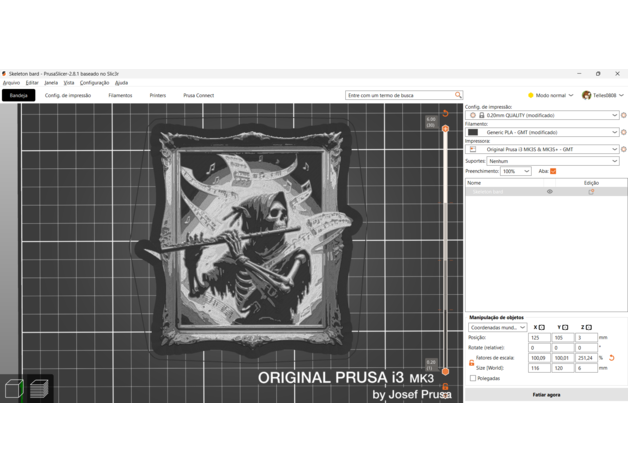The width and height of the screenshot is (628, 472).
Task: Click the Fatiar agora button
Action: (546, 395)
